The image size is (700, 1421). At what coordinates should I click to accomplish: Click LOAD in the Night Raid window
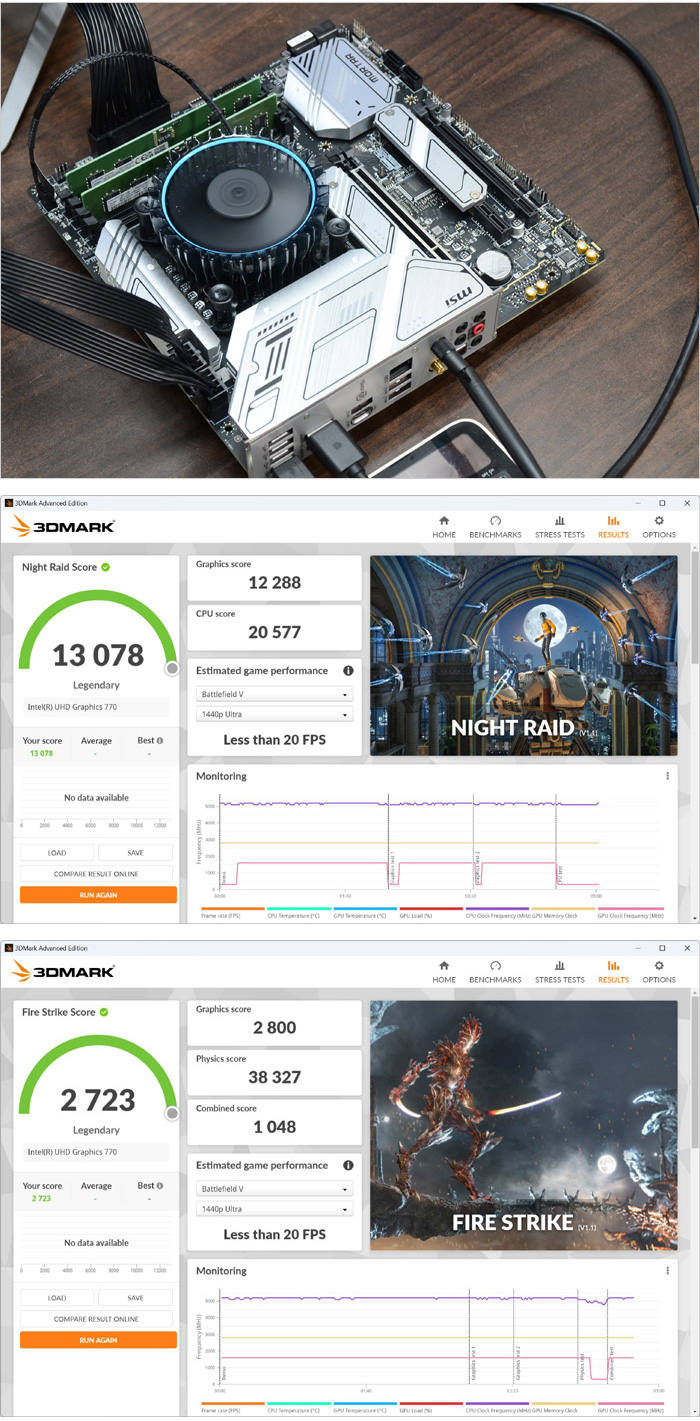pyautogui.click(x=57, y=853)
